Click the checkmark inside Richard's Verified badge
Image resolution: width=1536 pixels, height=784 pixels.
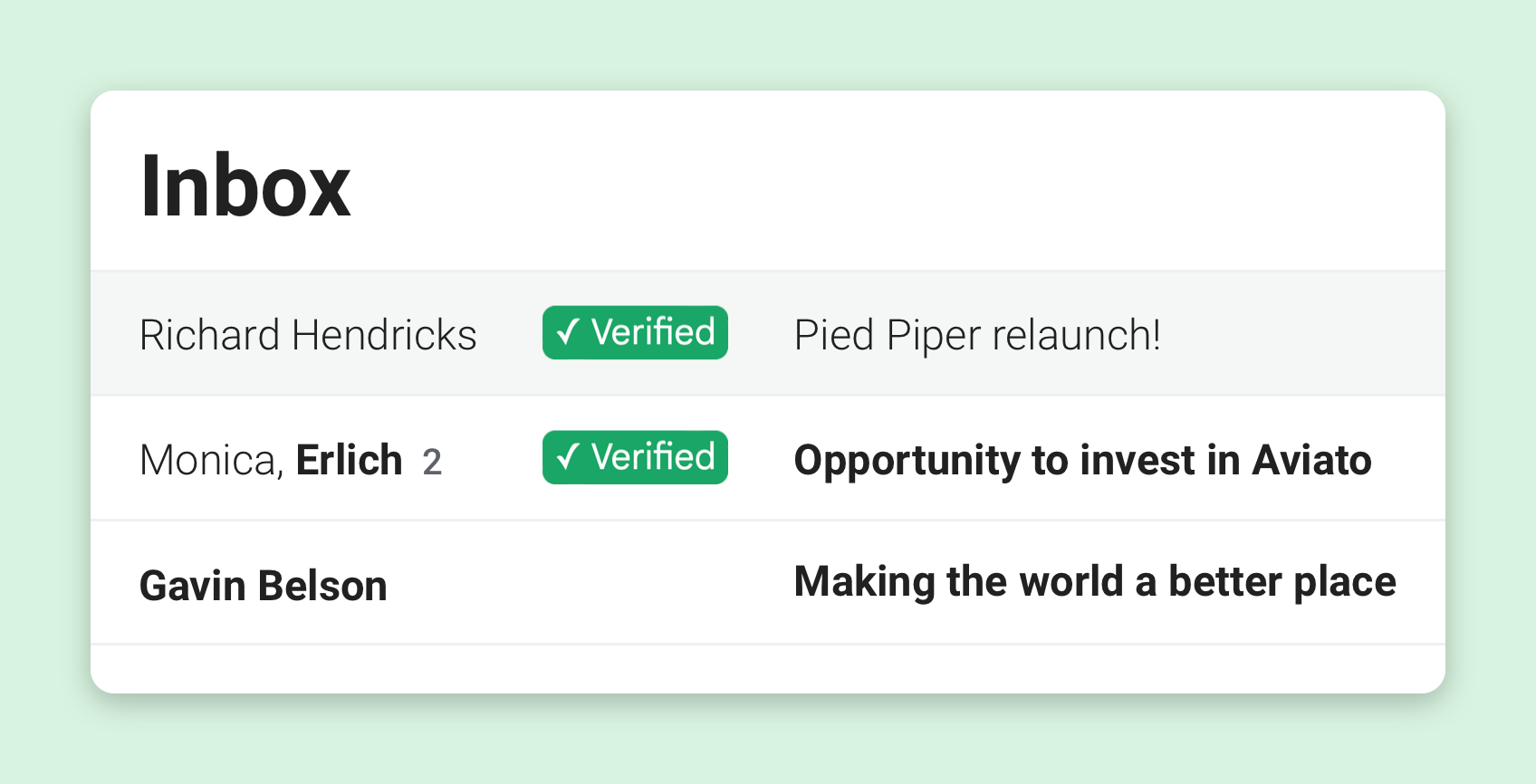[568, 332]
